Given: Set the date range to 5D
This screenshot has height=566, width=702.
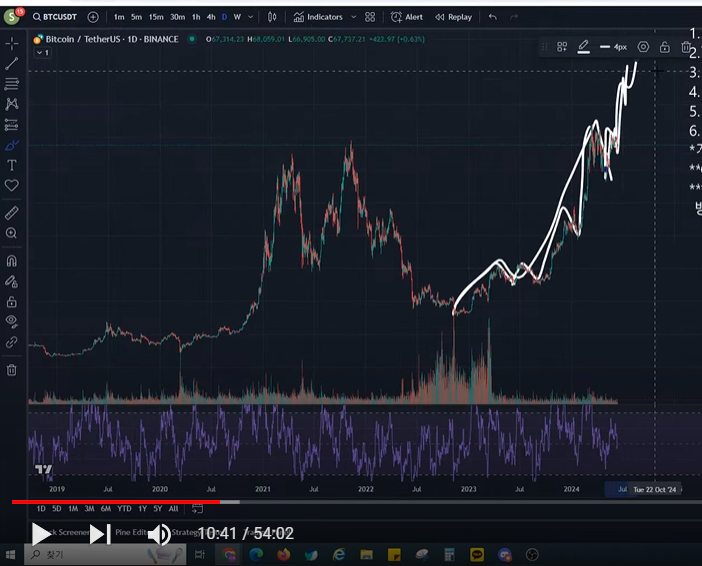Looking at the screenshot, I should pos(56,508).
